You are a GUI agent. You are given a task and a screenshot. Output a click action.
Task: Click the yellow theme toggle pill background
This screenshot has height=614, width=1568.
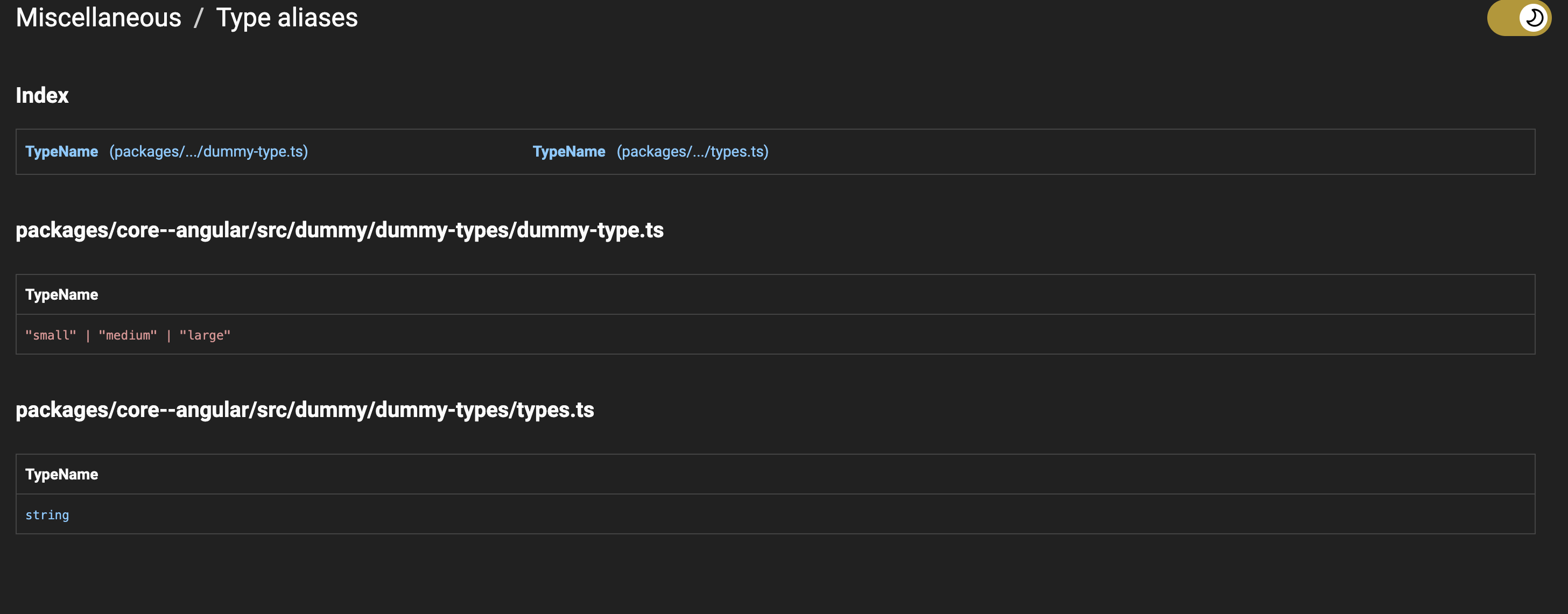point(1503,18)
